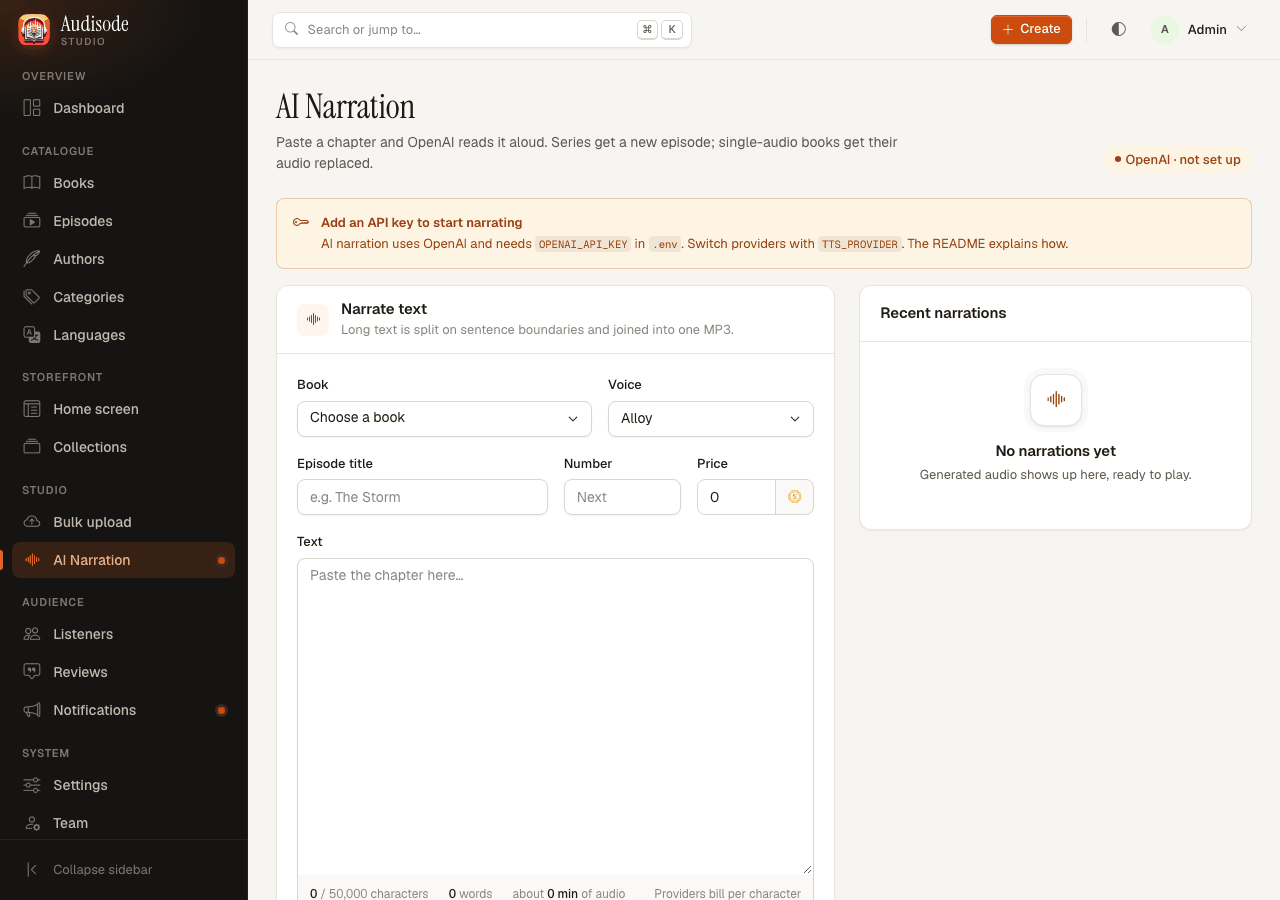Click the Create button

point(1031,29)
